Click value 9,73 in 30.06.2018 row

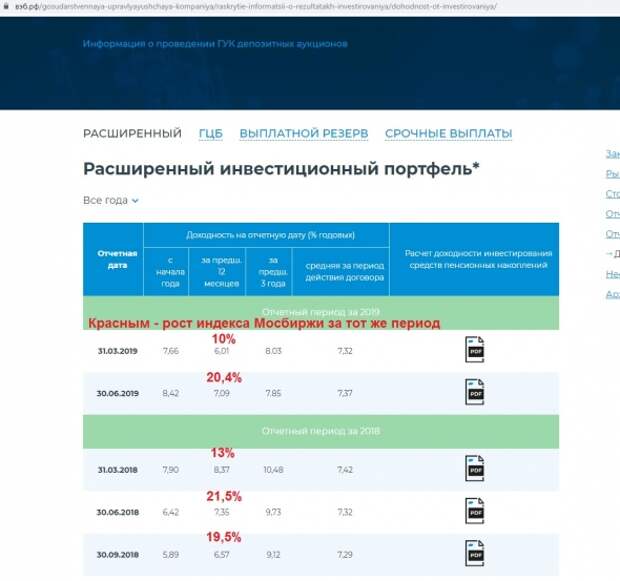(x=273, y=512)
